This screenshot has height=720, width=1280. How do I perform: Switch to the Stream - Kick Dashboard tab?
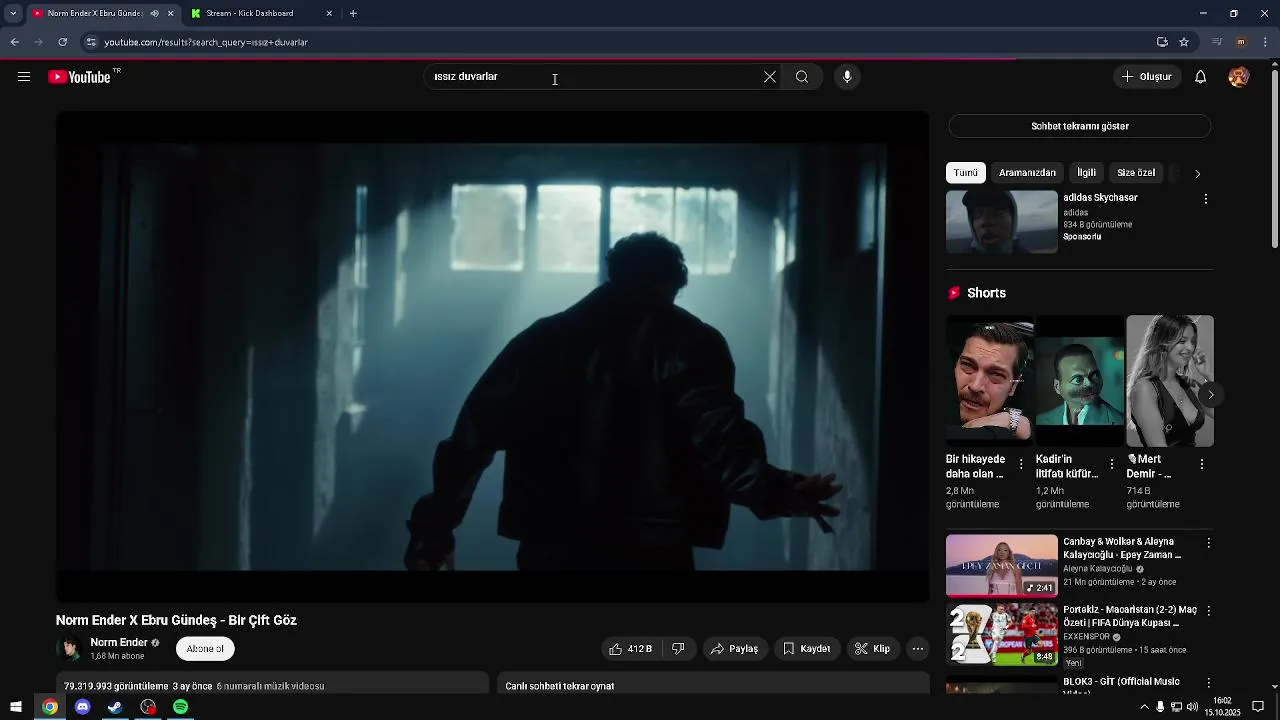coord(252,14)
